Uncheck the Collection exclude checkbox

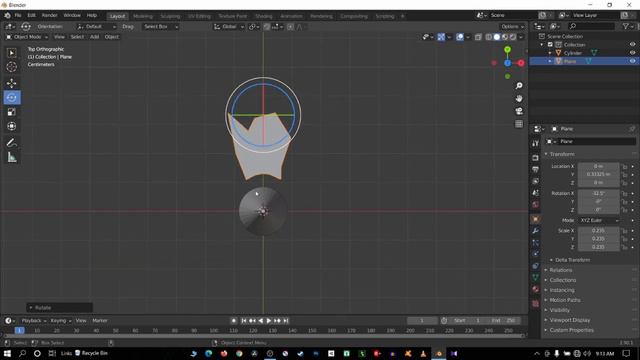pos(550,44)
